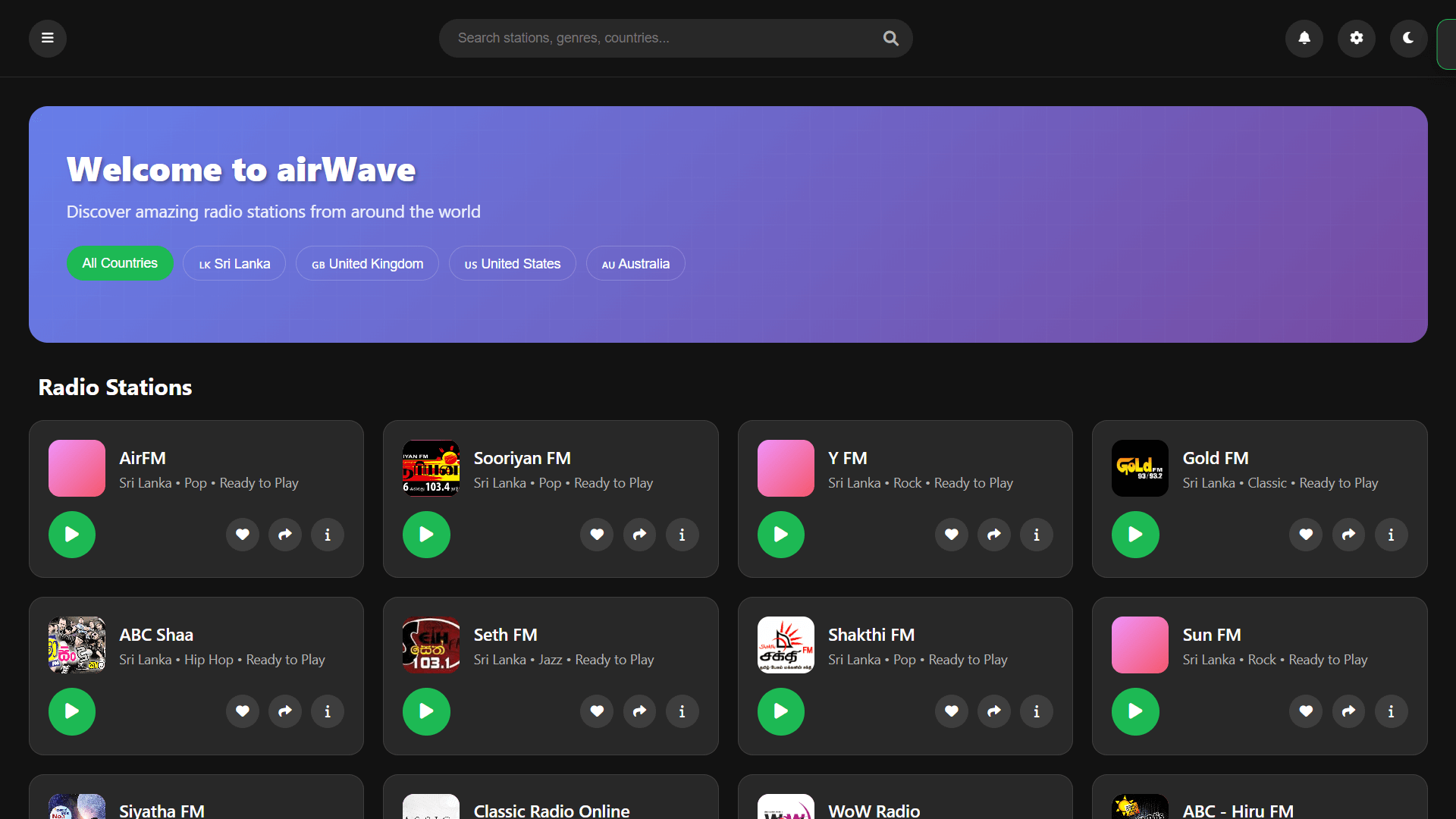Show info for AirFM
The height and width of the screenshot is (819, 1456).
coord(328,535)
